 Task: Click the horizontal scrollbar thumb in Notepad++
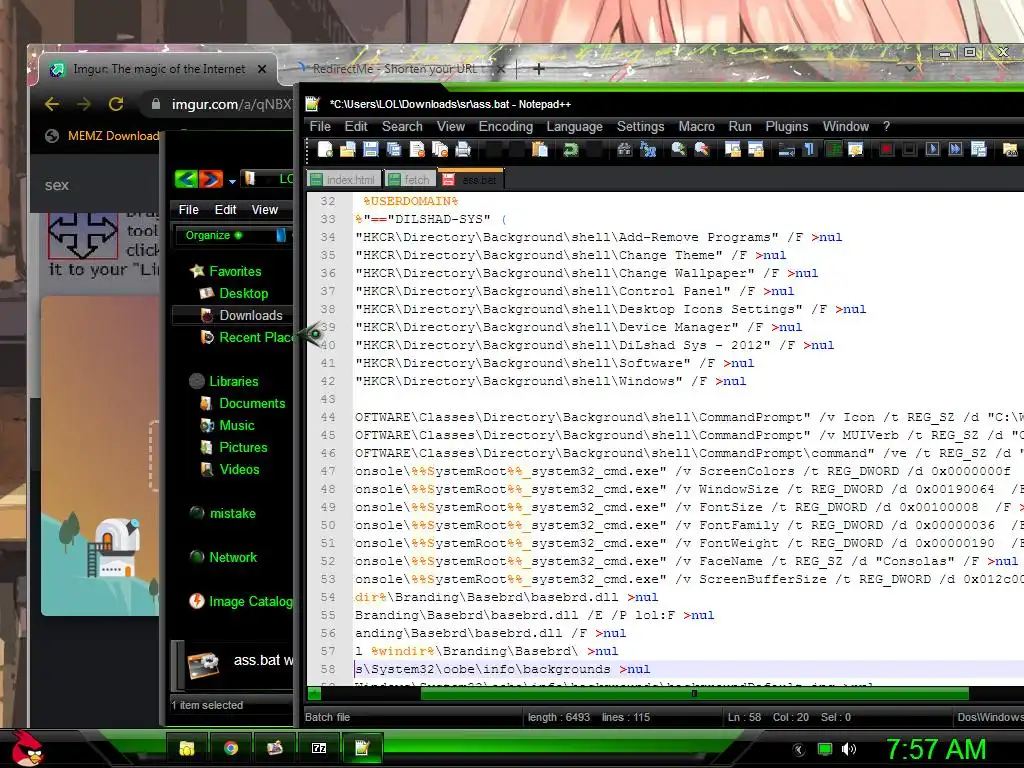[694, 694]
